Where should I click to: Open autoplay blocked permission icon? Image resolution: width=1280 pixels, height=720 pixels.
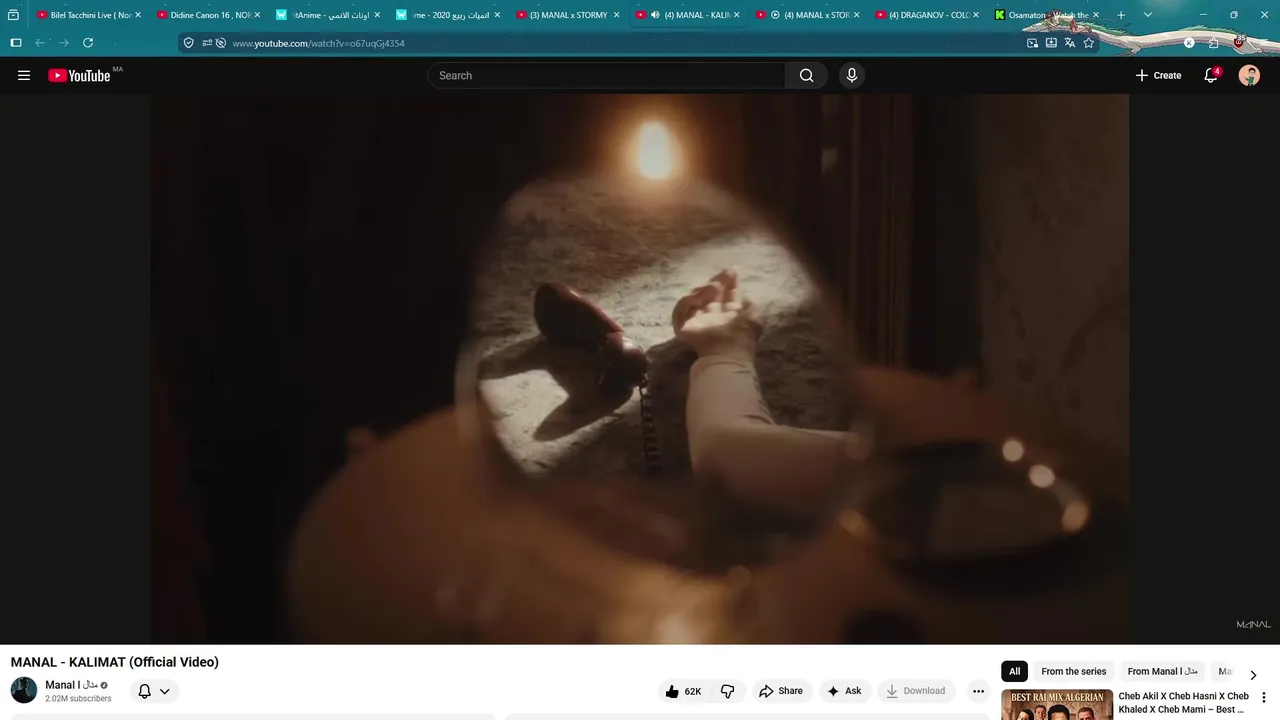[221, 43]
